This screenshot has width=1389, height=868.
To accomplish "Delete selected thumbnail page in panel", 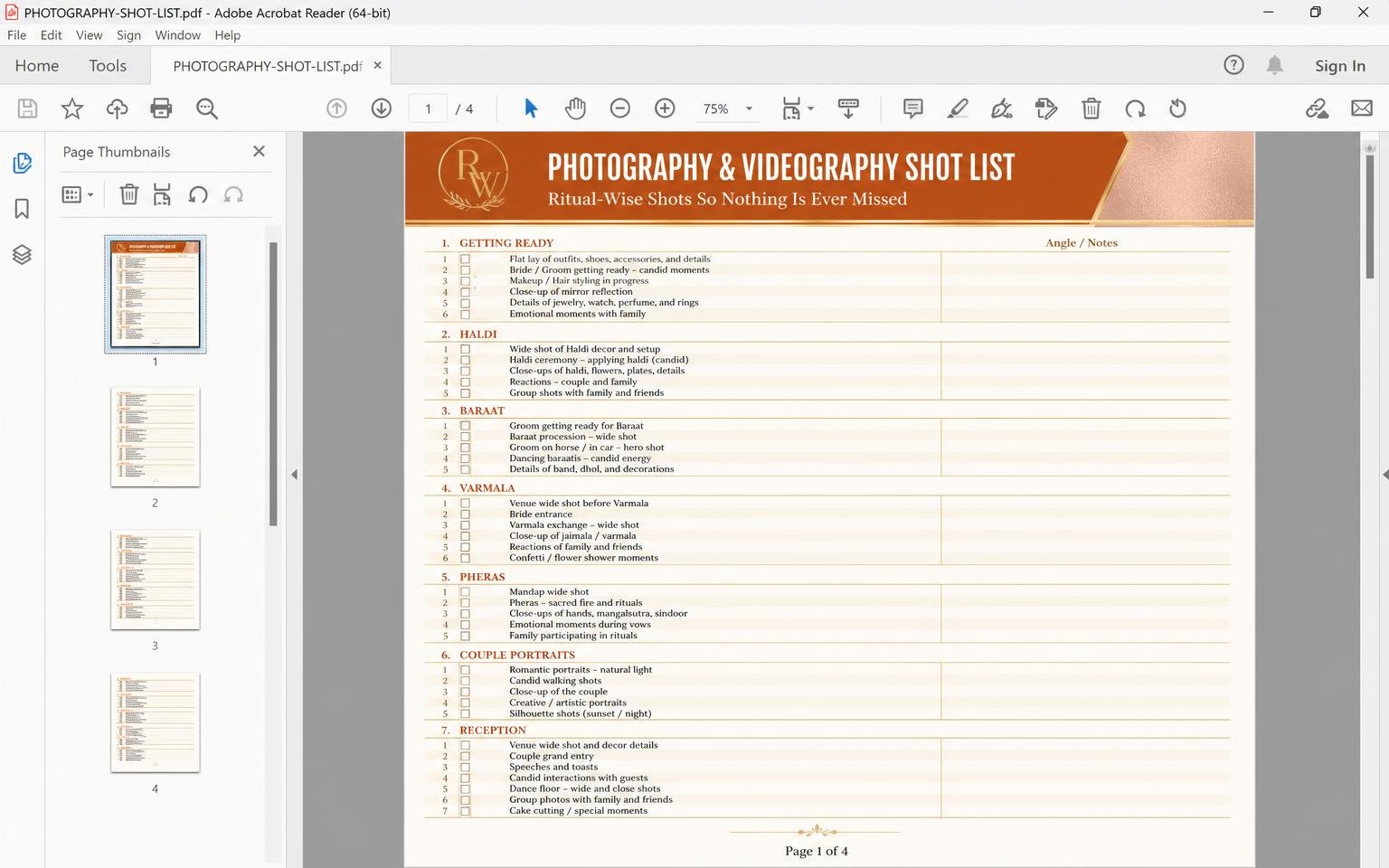I will pos(129,194).
